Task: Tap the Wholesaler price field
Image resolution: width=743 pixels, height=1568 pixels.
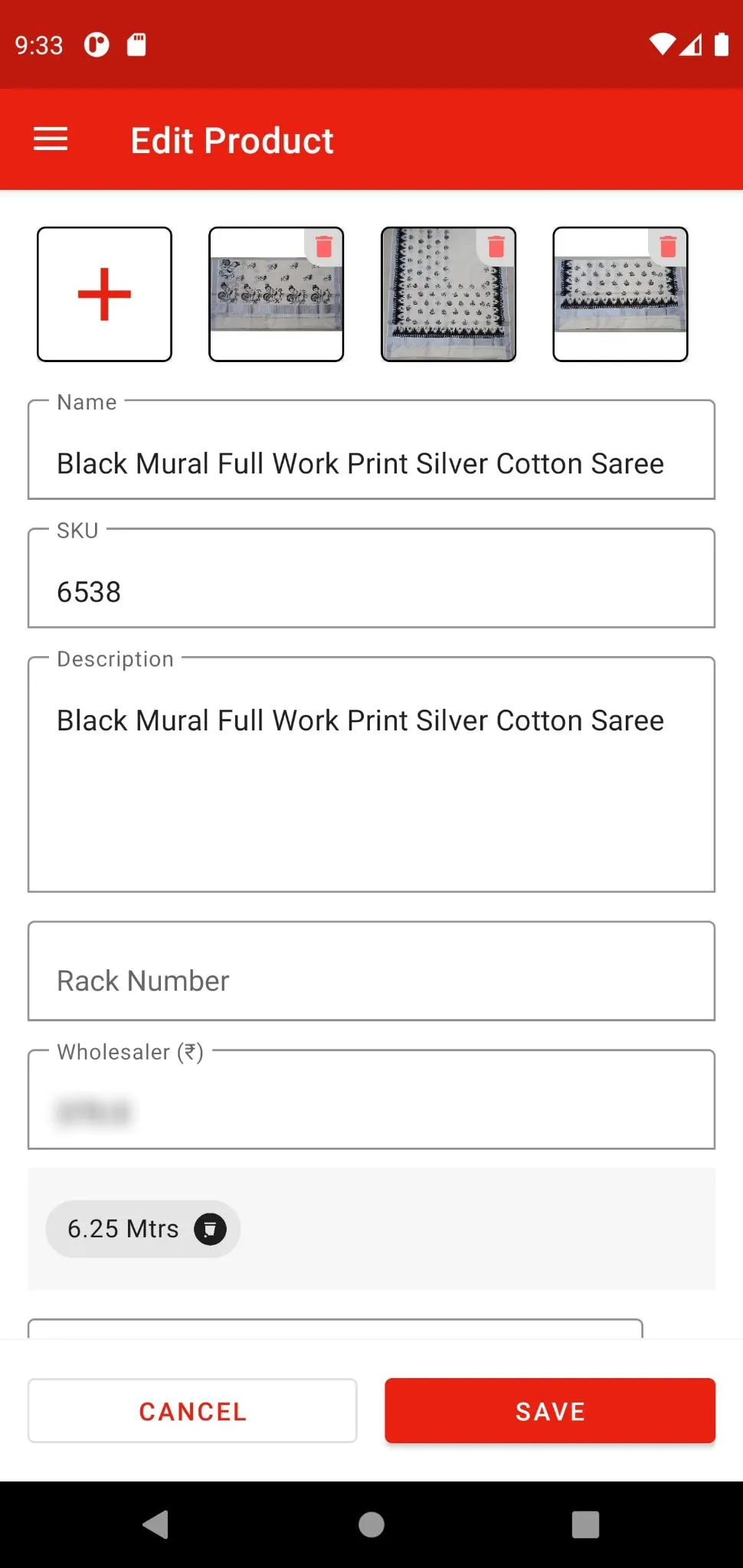Action: [x=371, y=1110]
